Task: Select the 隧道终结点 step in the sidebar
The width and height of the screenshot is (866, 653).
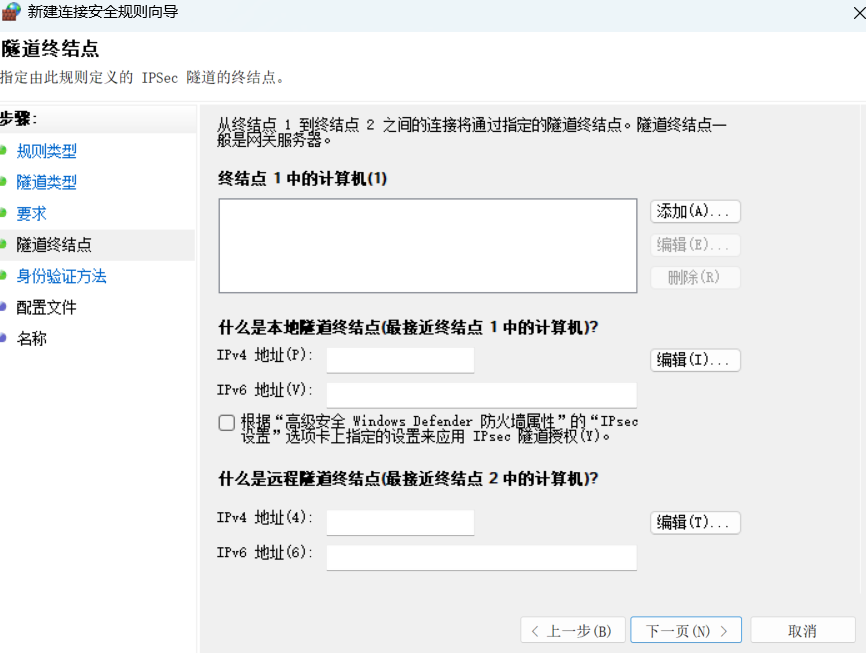Action: [54, 245]
